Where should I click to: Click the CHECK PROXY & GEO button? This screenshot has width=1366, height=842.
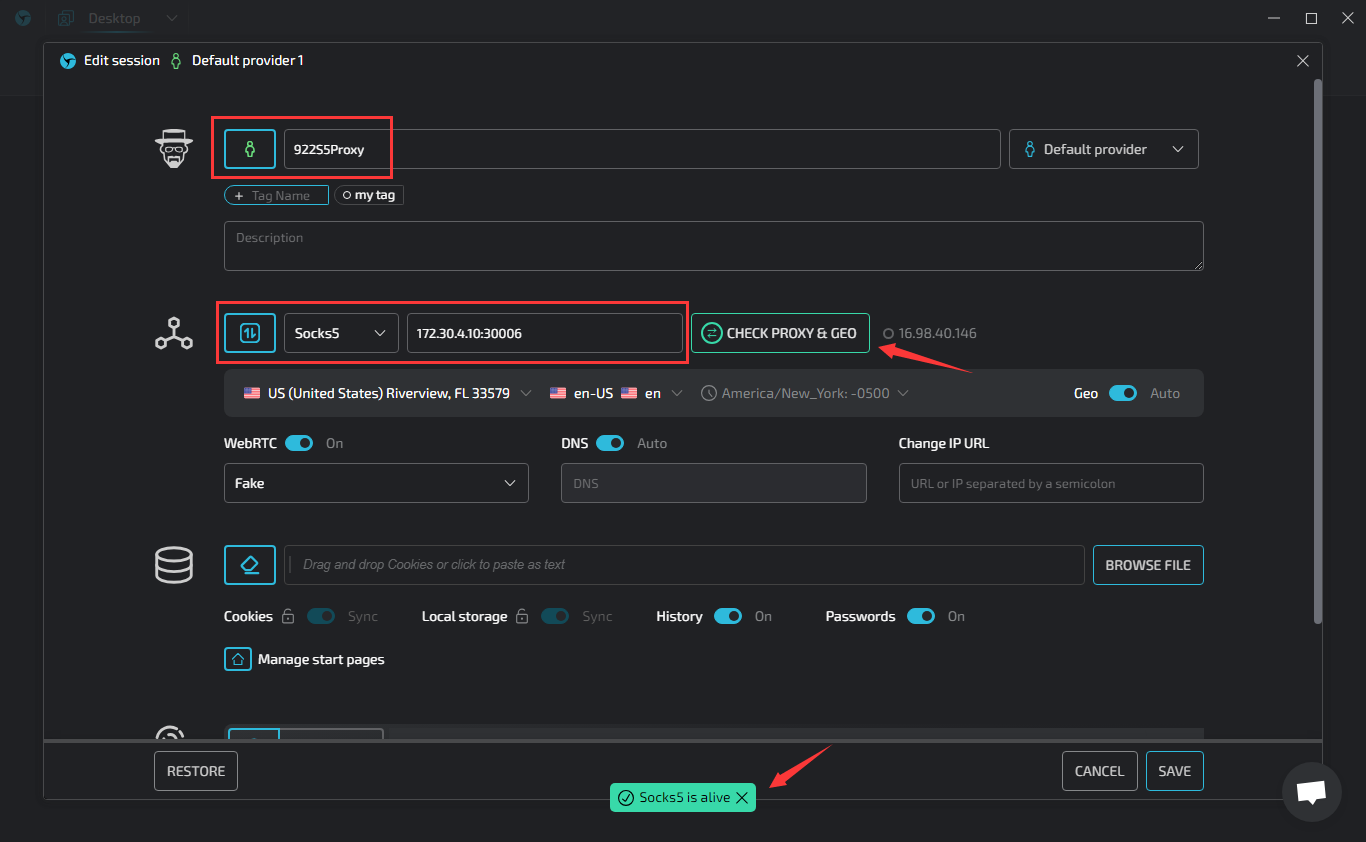pyautogui.click(x=780, y=333)
